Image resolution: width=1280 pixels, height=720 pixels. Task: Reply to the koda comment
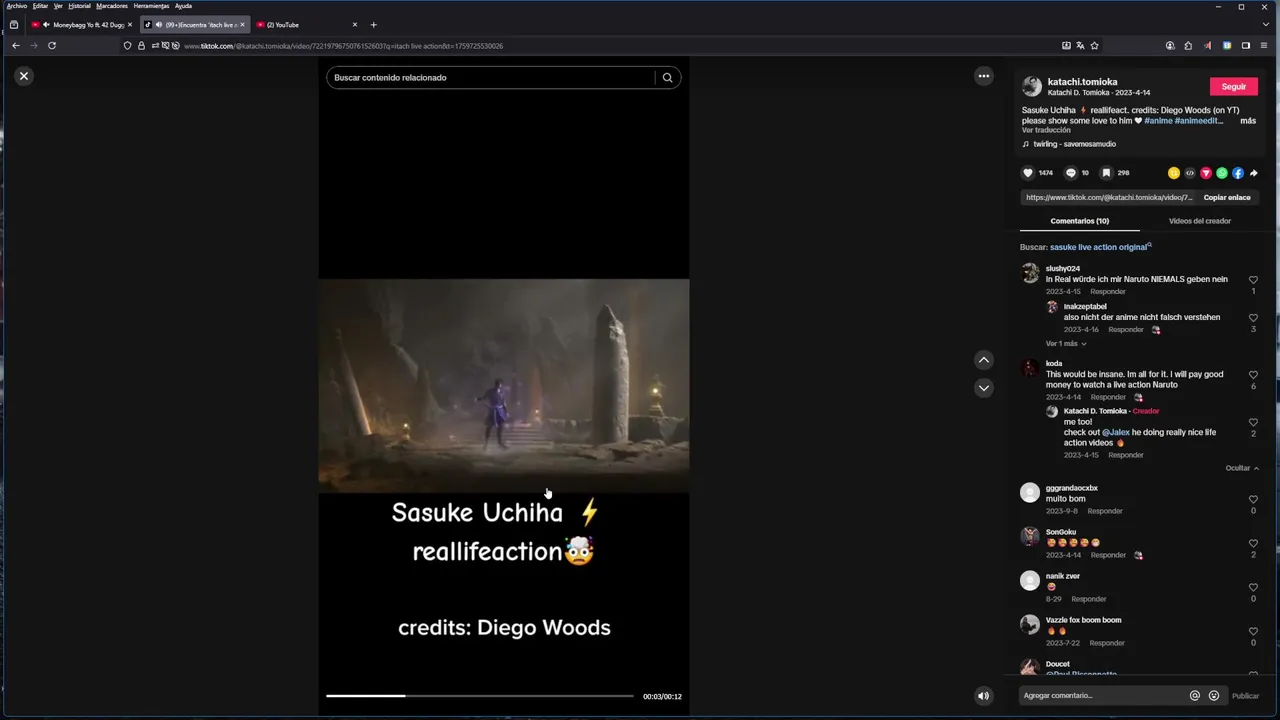[x=1108, y=397]
